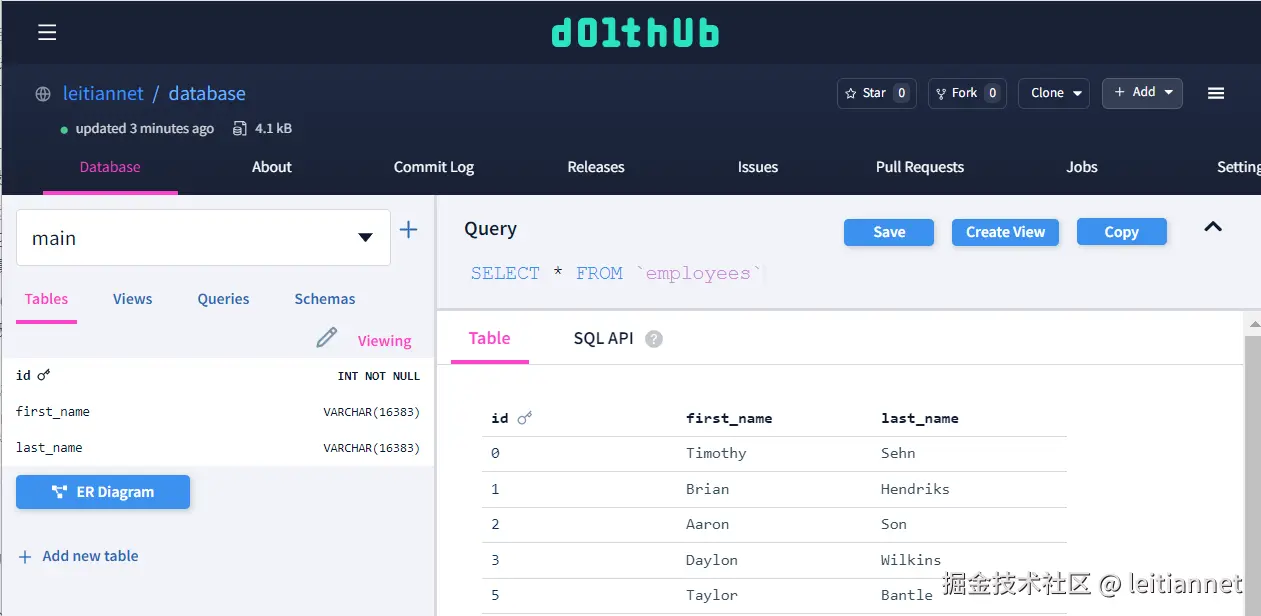This screenshot has height=616, width=1261.
Task: Switch to the Database tab
Action: (110, 167)
